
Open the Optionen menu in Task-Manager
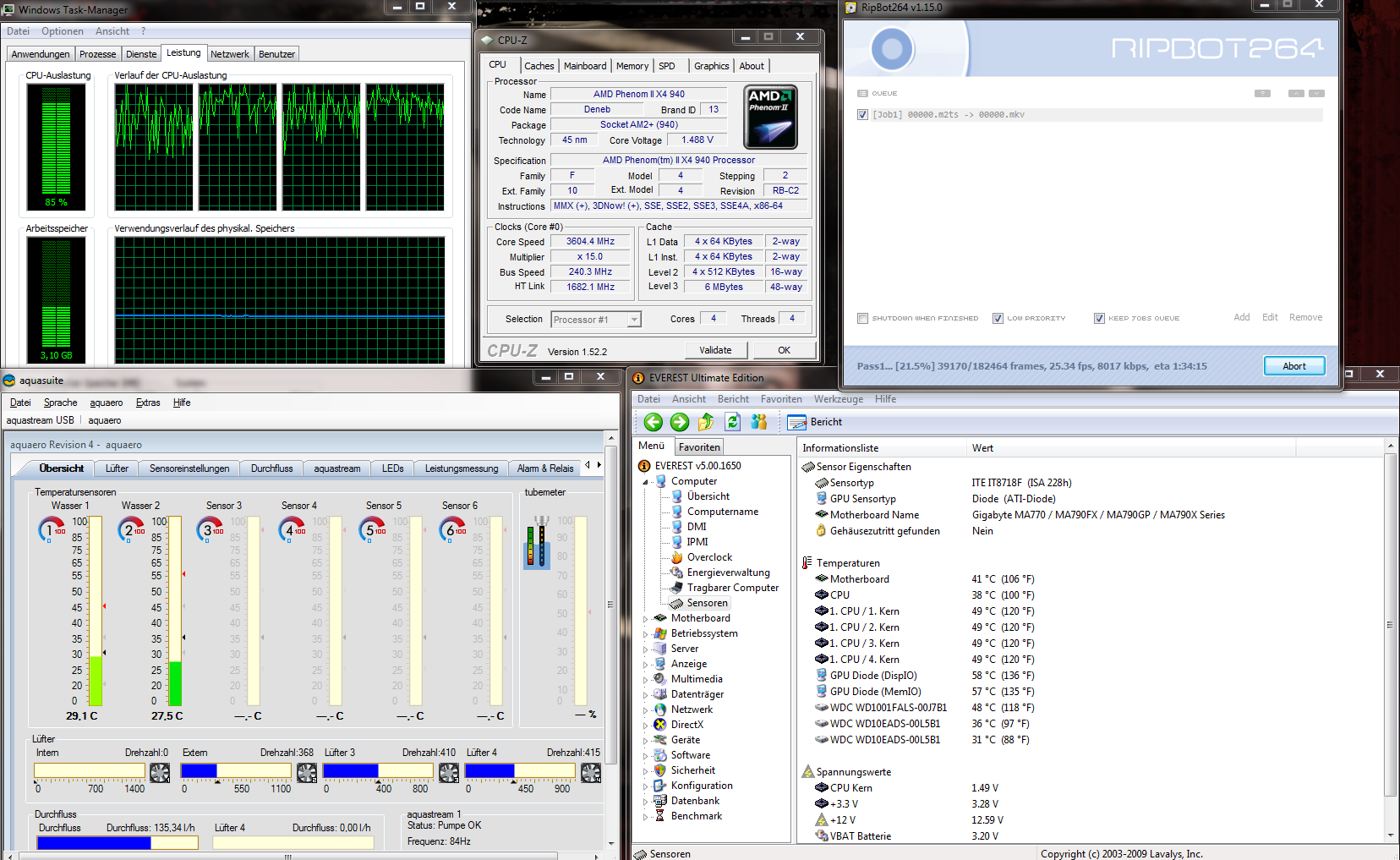(63, 31)
